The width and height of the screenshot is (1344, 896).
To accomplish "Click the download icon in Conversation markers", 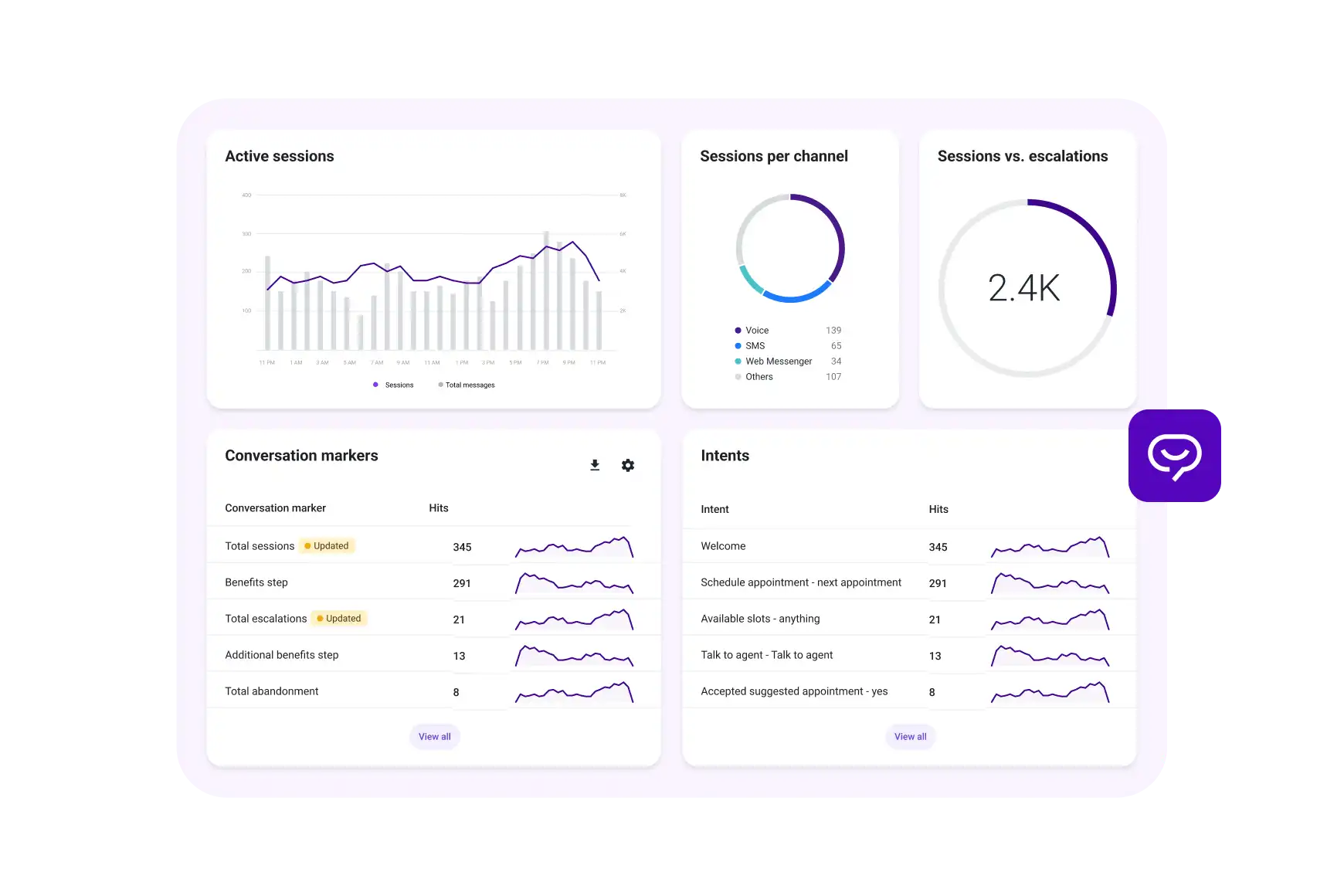I will coord(595,465).
